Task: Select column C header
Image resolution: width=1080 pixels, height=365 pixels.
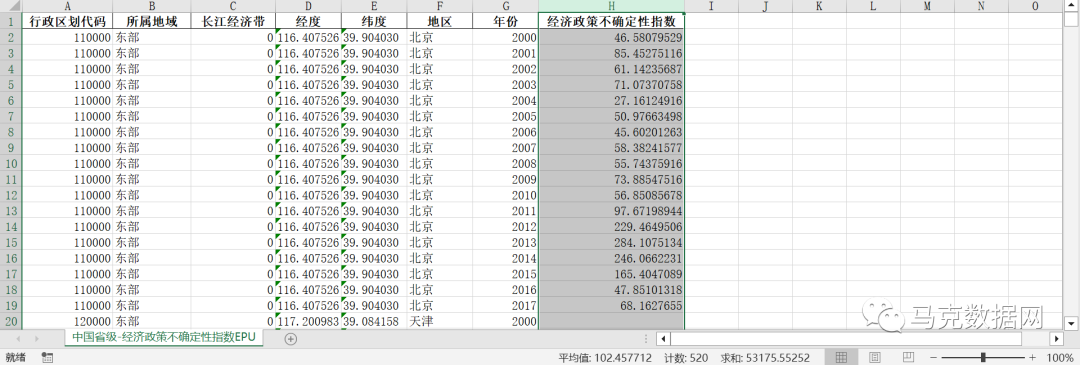Action: (233, 6)
